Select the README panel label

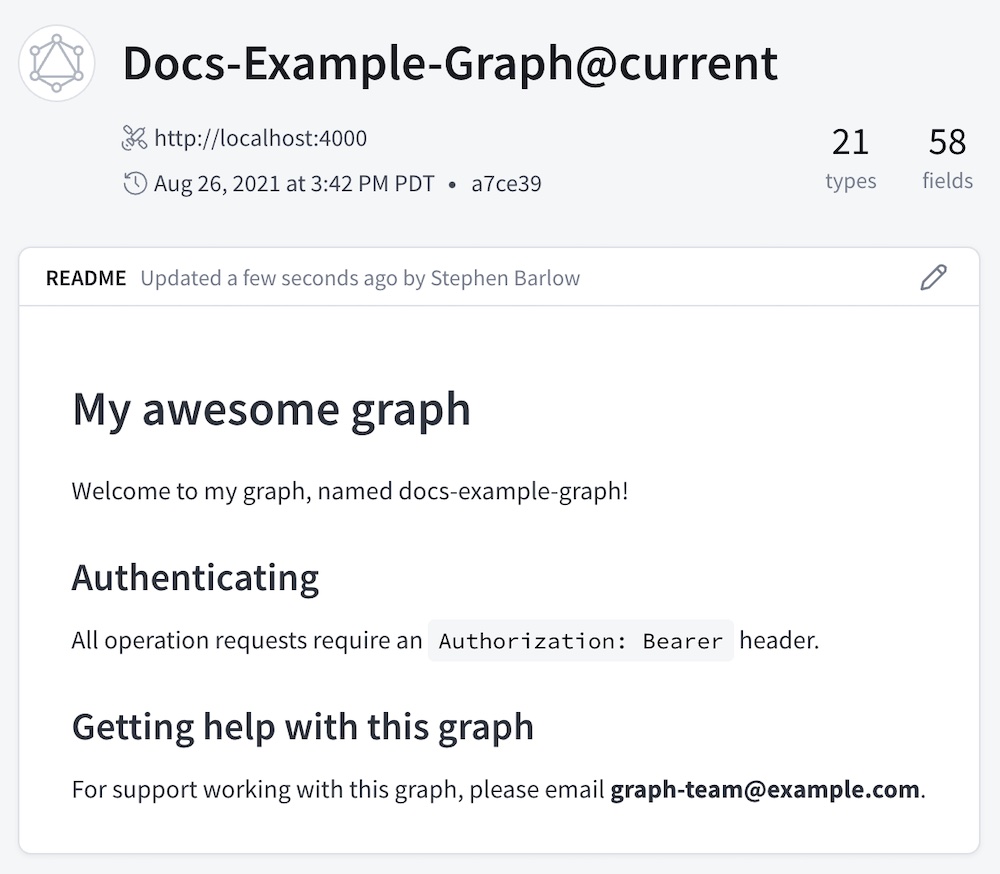tap(86, 278)
